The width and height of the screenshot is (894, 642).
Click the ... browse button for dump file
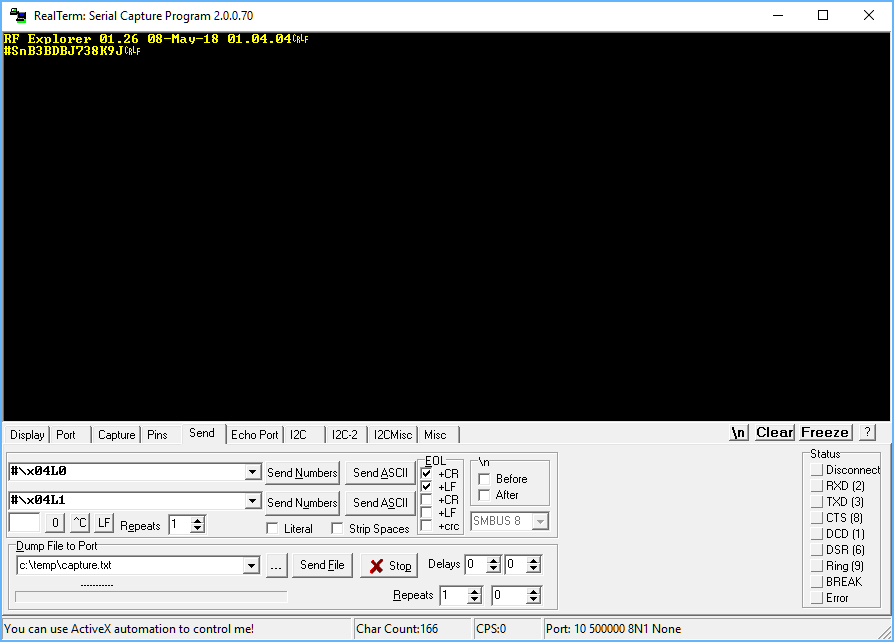coord(277,565)
